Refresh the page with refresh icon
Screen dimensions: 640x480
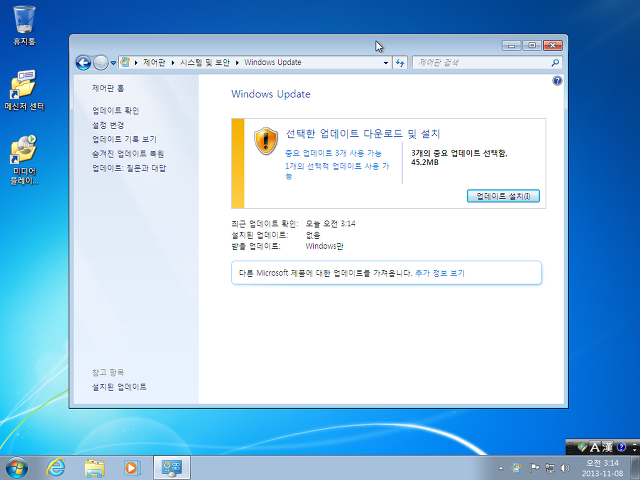[400, 63]
